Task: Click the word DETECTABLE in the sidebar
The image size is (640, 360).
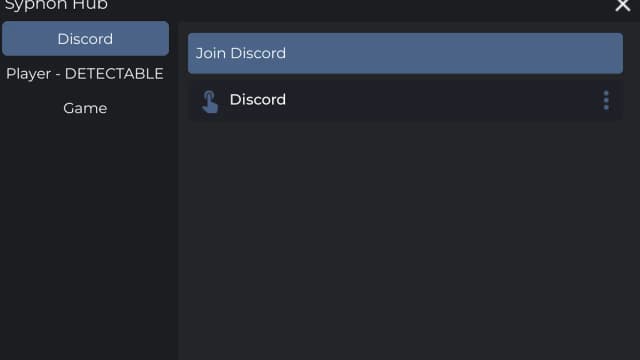Action: pos(114,74)
